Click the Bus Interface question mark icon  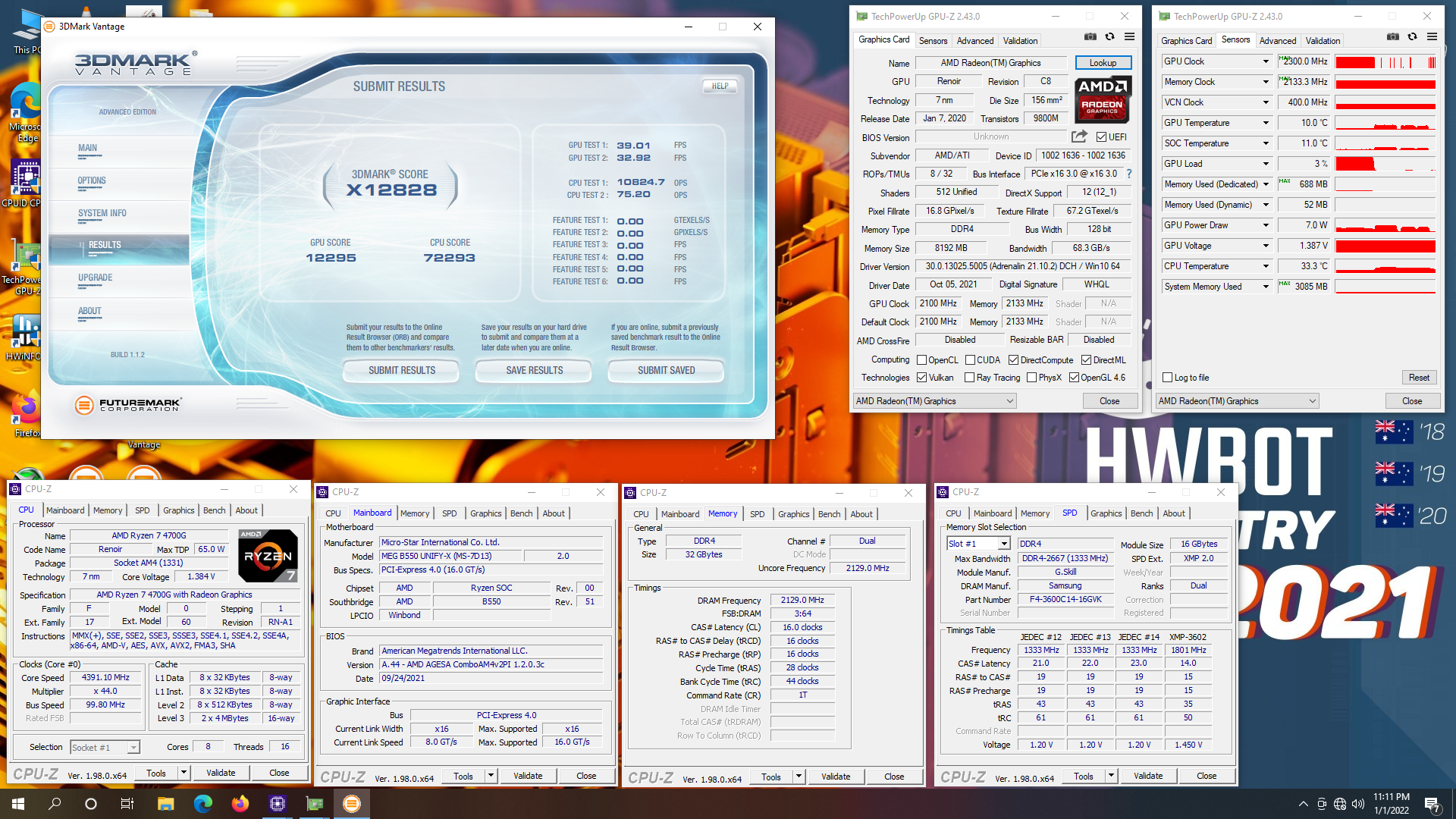[x=1129, y=174]
